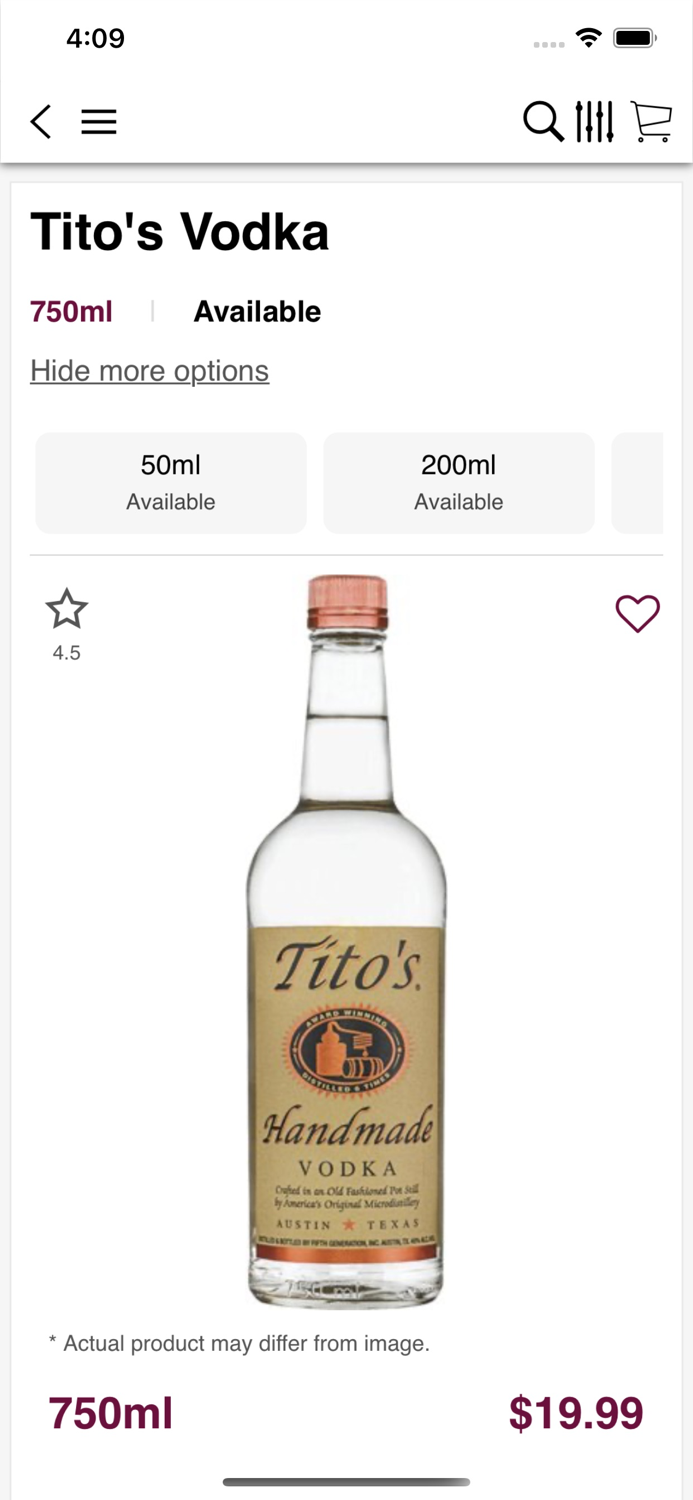Tap the back arrow icon
The height and width of the screenshot is (1500, 693).
point(40,122)
